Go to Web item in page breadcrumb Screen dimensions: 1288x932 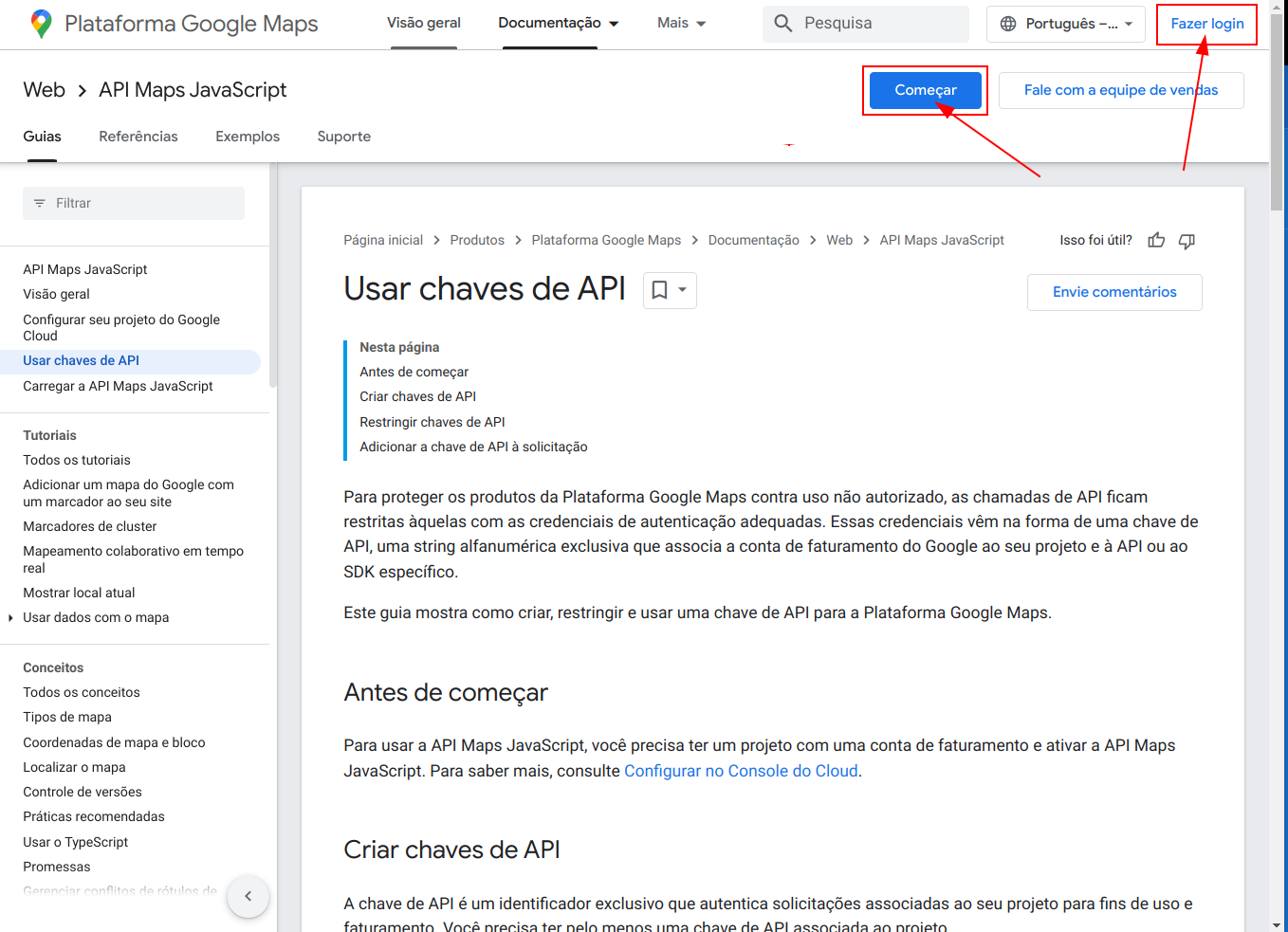[839, 240]
